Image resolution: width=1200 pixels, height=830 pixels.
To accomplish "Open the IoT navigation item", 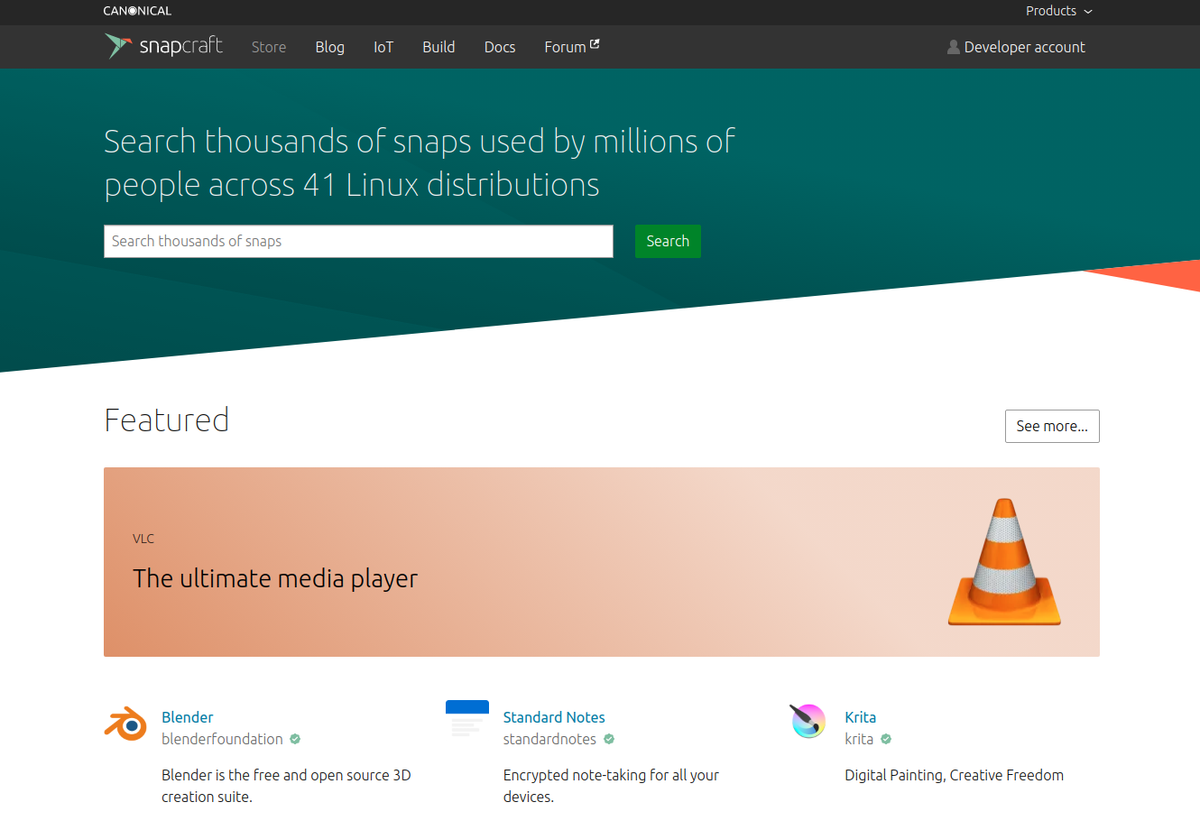I will coord(384,47).
